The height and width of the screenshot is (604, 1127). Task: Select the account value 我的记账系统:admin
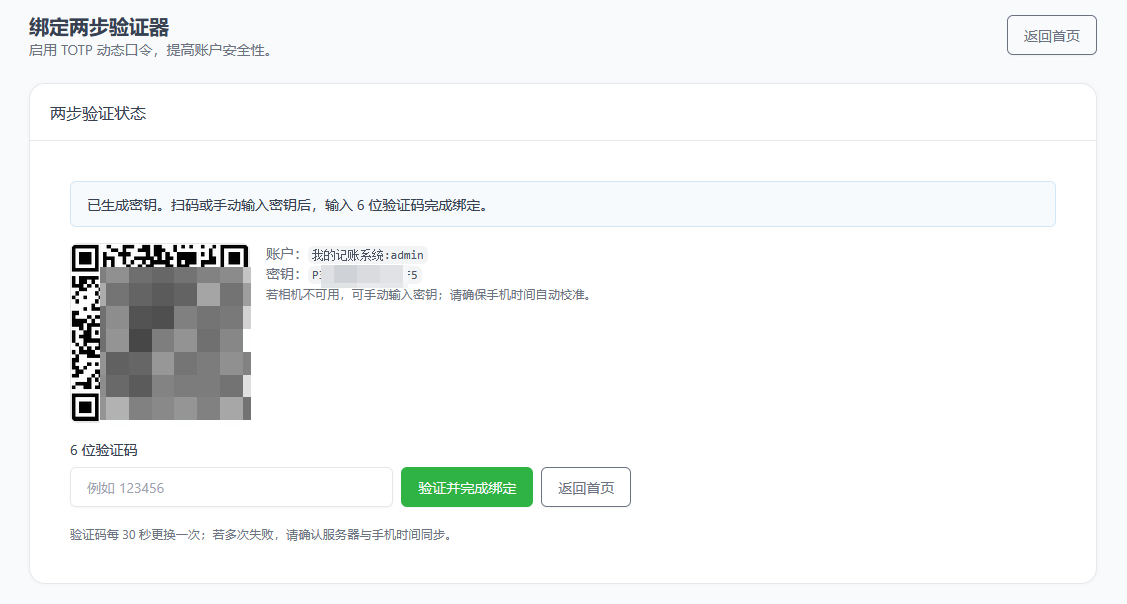(x=368, y=255)
